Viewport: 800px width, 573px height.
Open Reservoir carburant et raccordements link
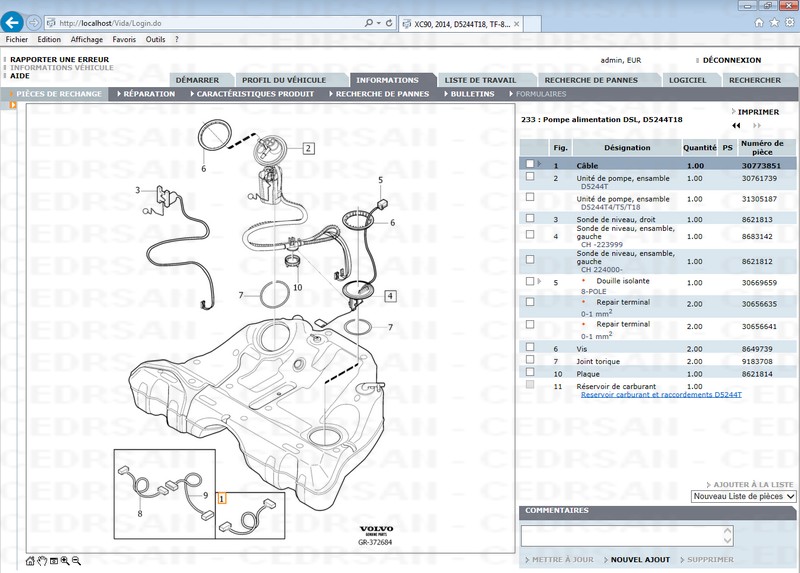click(661, 395)
